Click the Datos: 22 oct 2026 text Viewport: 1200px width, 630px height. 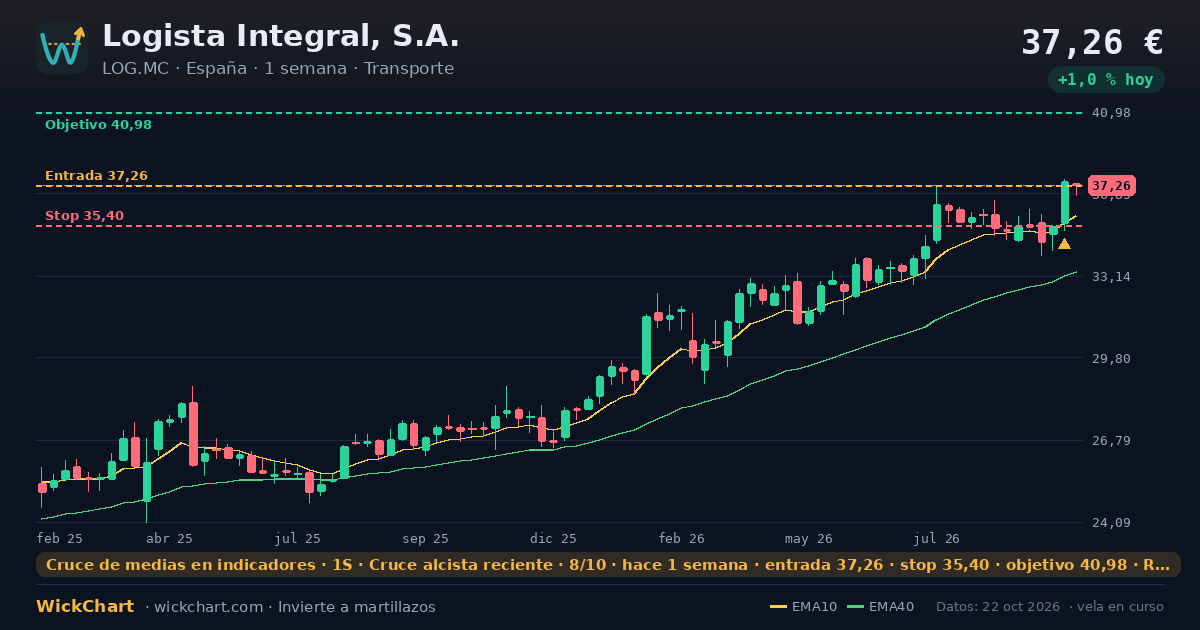[999, 607]
